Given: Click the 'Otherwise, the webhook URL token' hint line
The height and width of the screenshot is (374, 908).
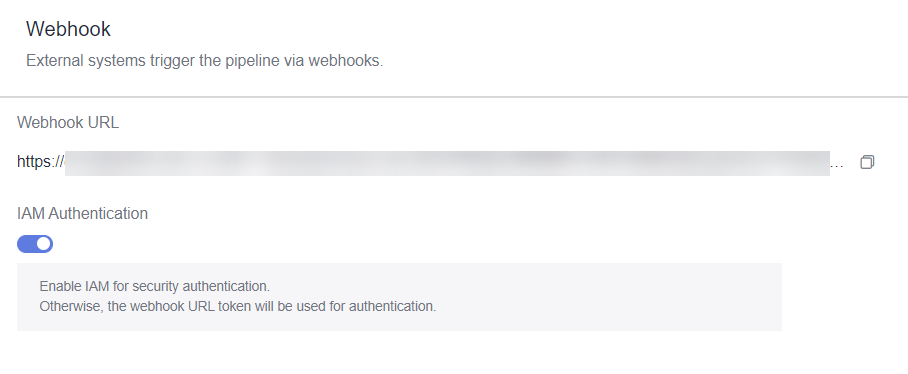Looking at the screenshot, I should [237, 306].
